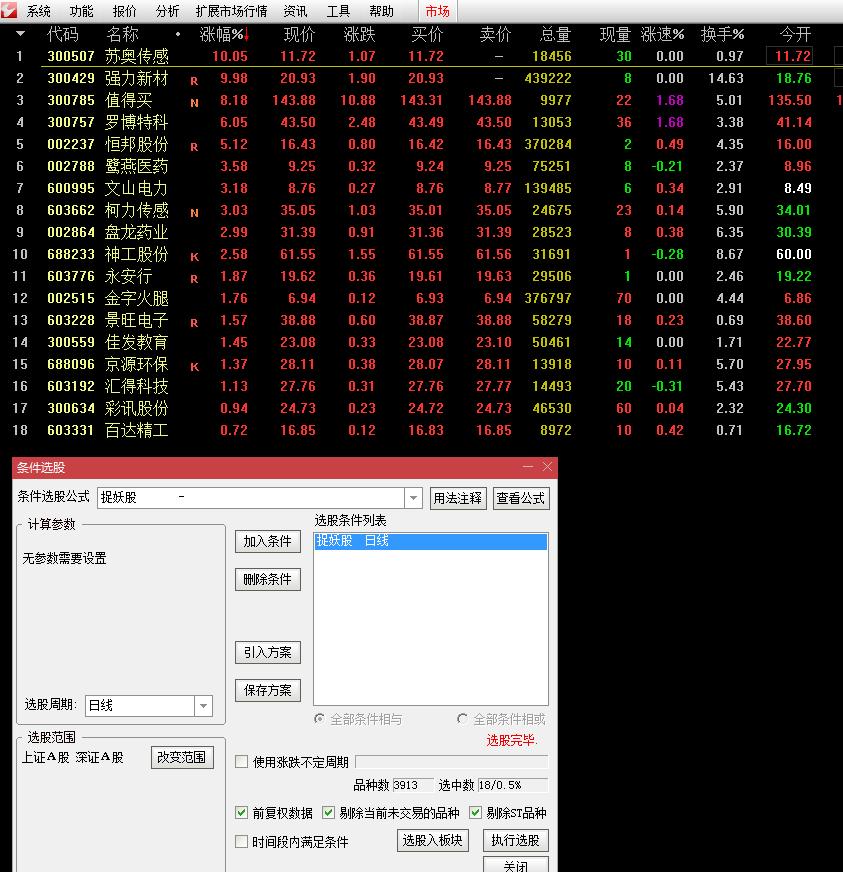Click the N marker beside 值得买
This screenshot has height=872, width=843.
coord(193,102)
